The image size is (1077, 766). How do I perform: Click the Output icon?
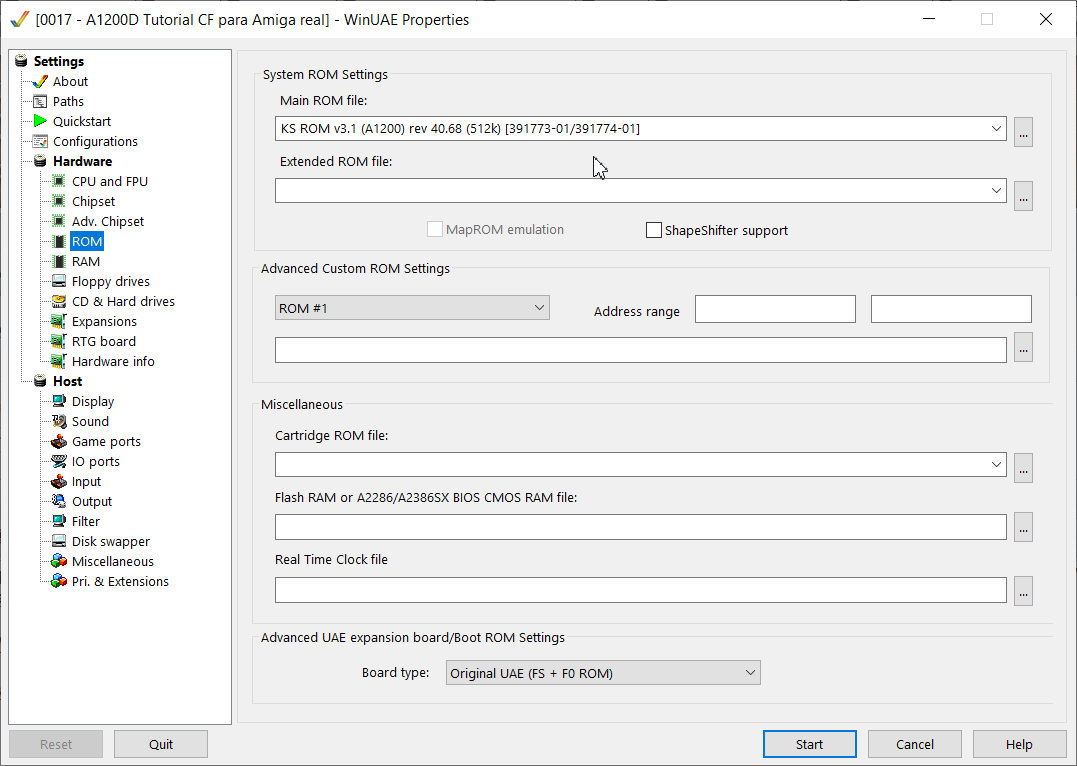click(x=59, y=501)
